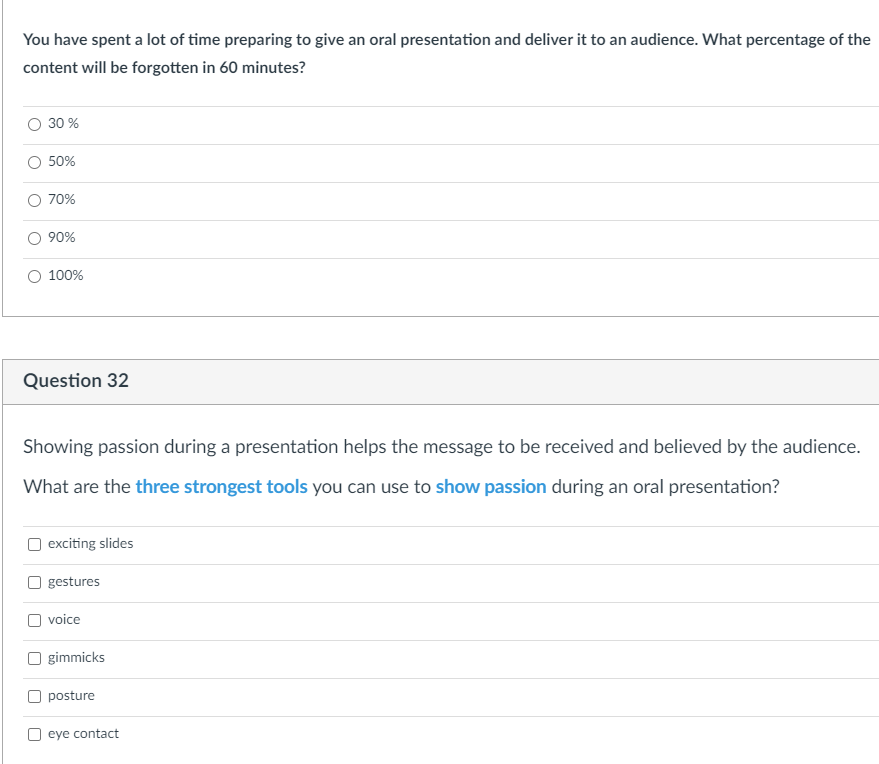The image size is (879, 764).
Task: Tick the gestures checkbox
Action: [x=35, y=582]
